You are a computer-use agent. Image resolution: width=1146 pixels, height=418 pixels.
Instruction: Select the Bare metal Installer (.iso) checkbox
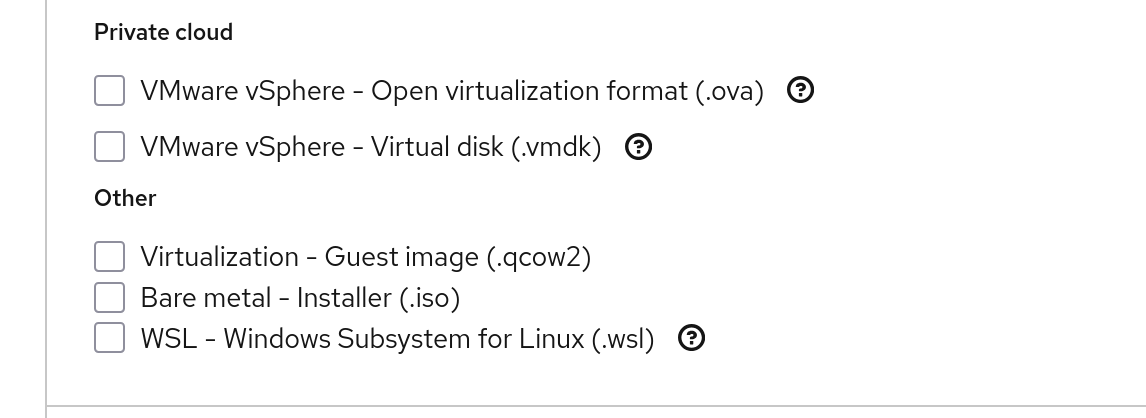(109, 298)
